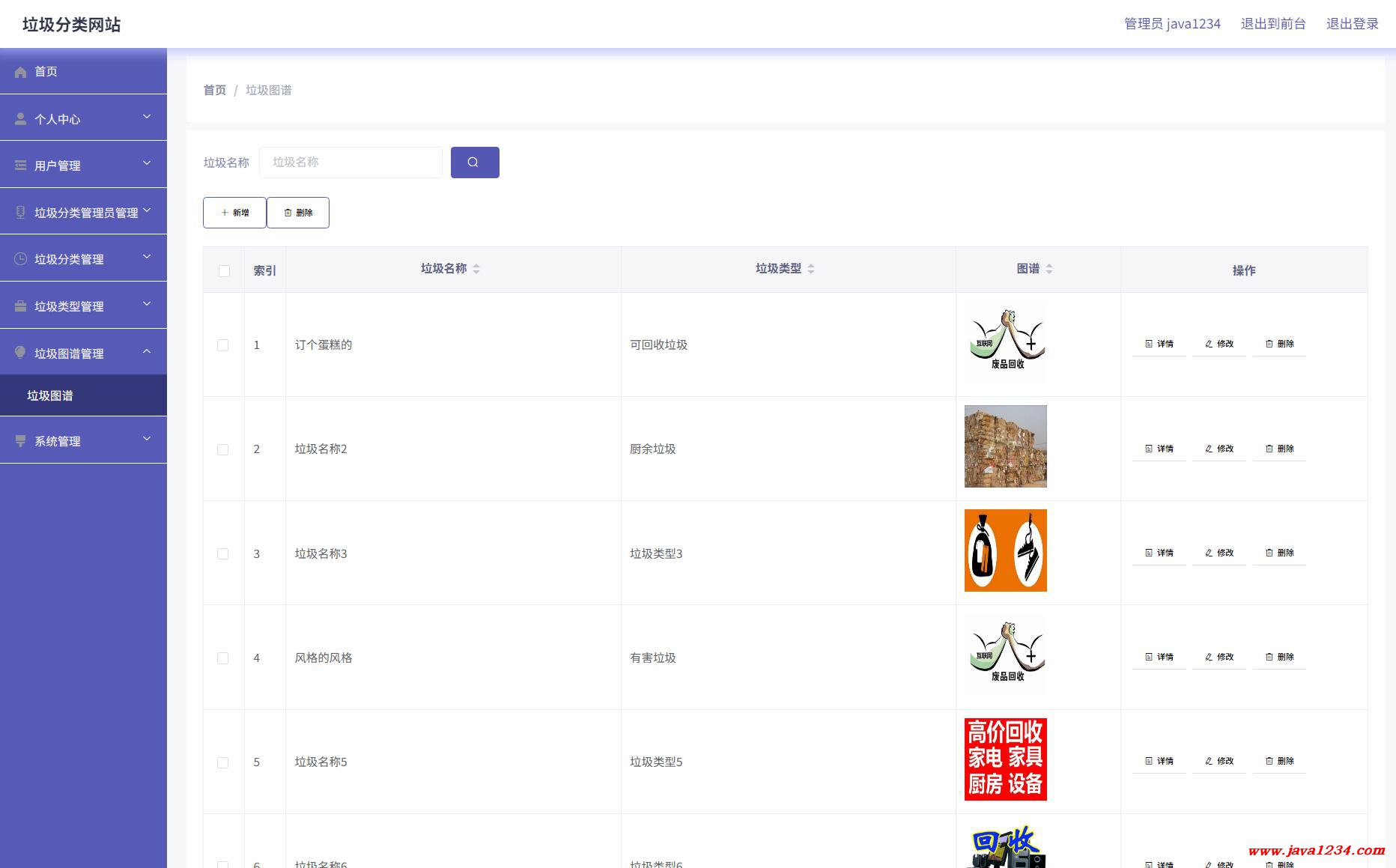The width and height of the screenshot is (1396, 868).
Task: Sort by 垃圾类型 column arrows
Action: (x=811, y=269)
